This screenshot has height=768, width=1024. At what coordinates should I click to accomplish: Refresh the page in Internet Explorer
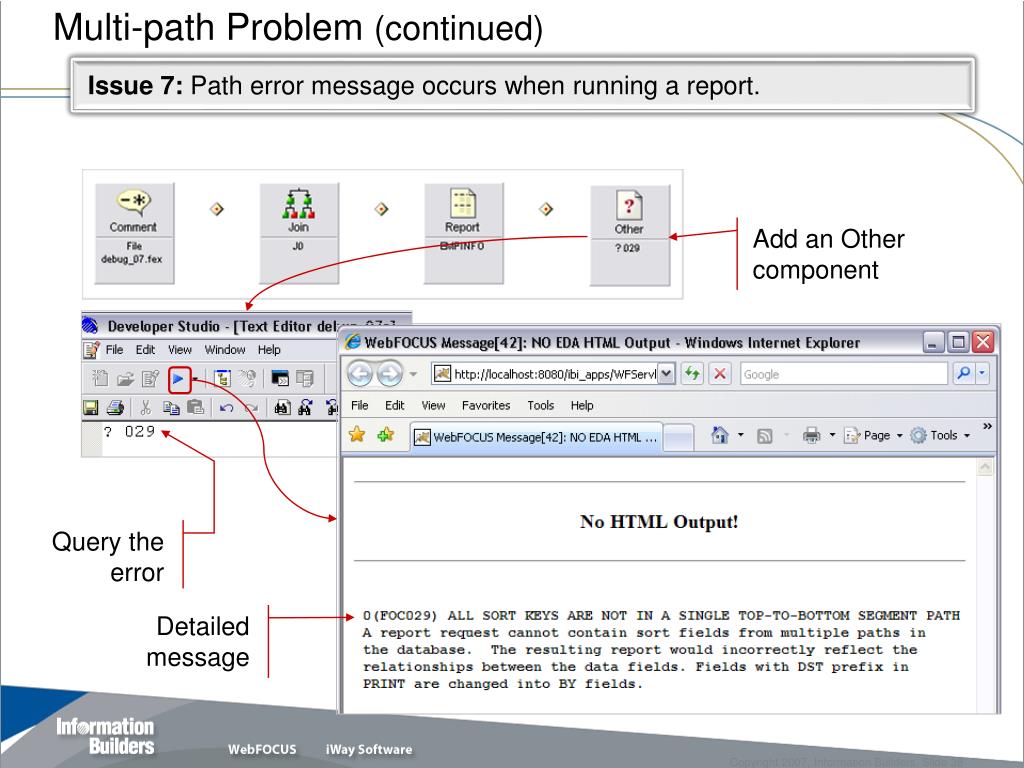coord(692,374)
